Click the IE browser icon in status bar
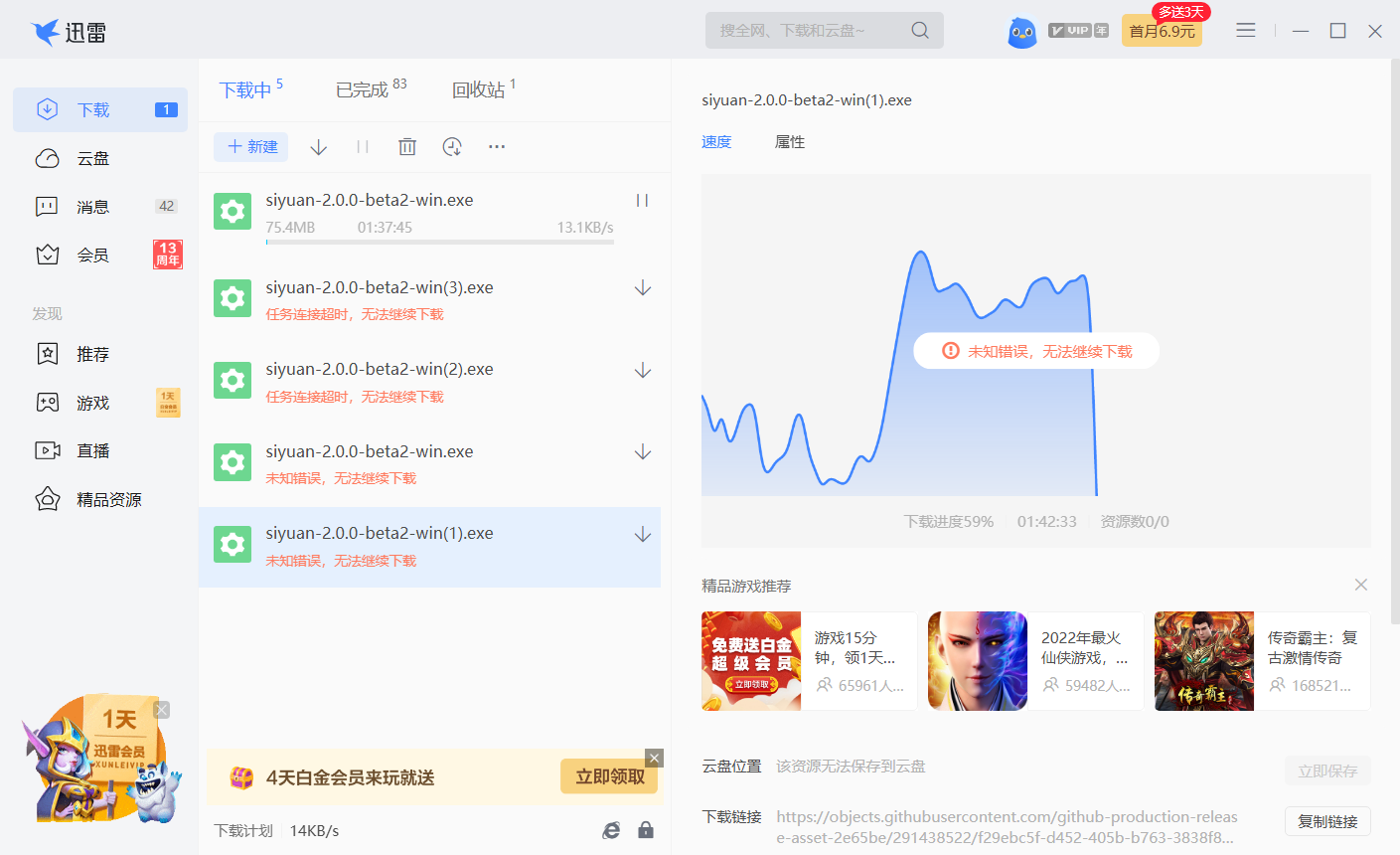This screenshot has width=1400, height=855. (611, 830)
